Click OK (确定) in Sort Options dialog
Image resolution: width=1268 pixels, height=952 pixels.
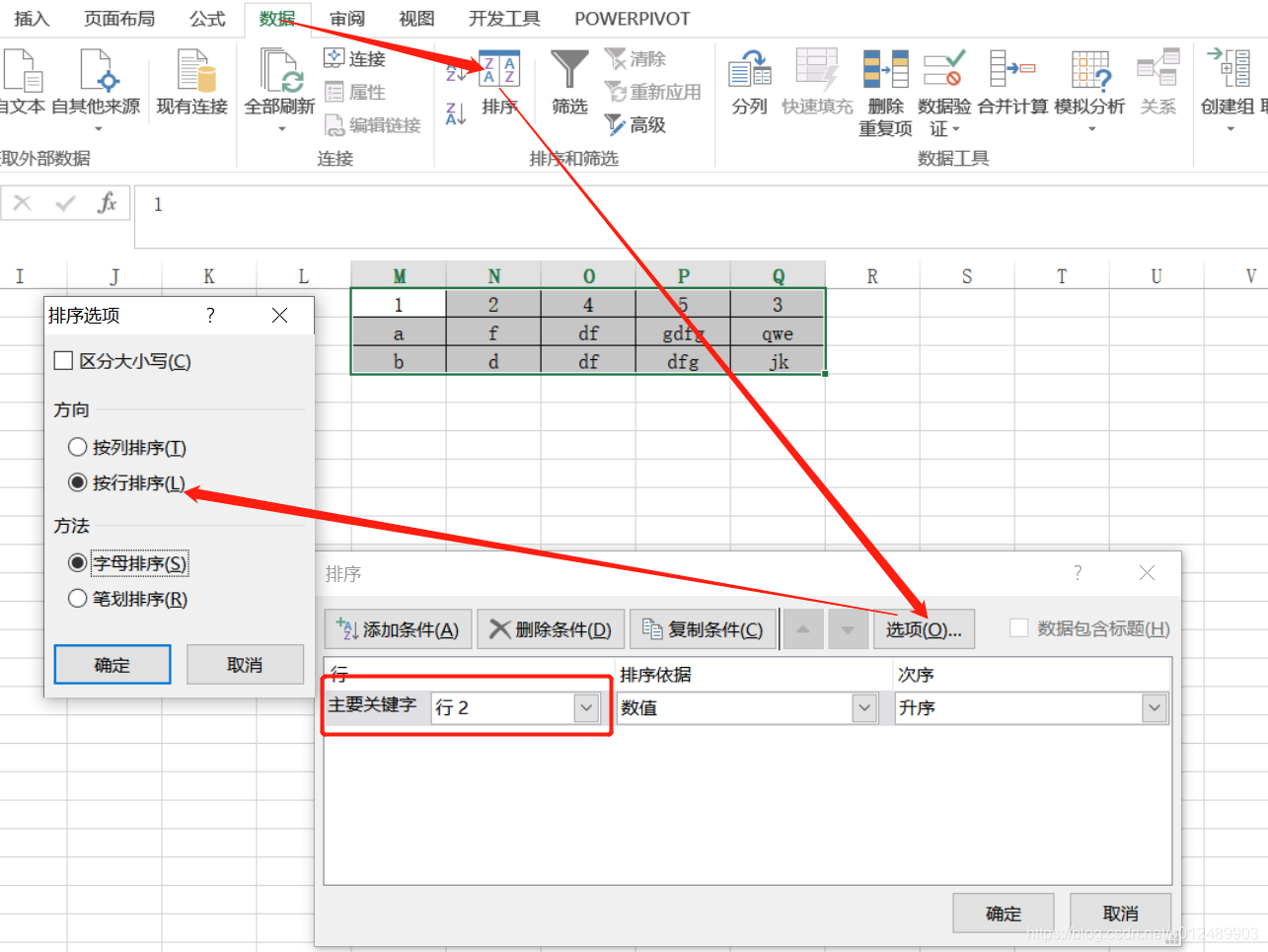click(x=112, y=665)
